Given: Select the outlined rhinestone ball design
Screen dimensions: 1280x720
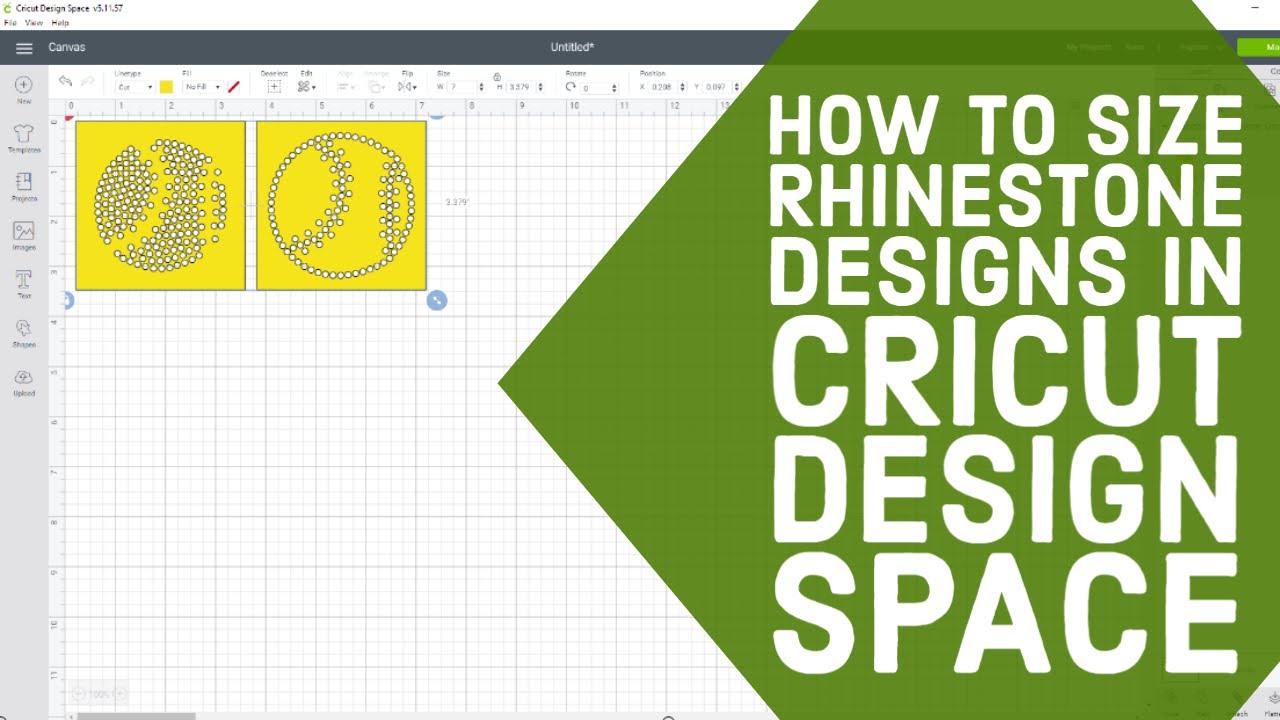Looking at the screenshot, I should (x=341, y=205).
